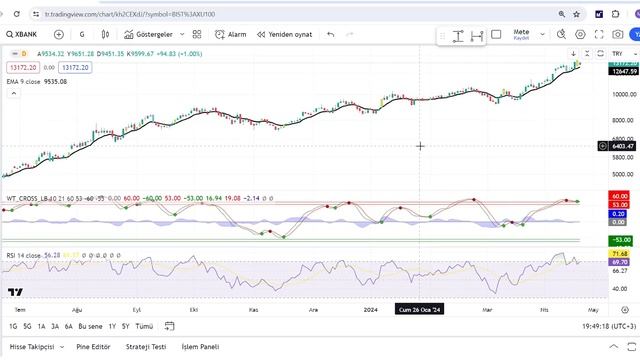This screenshot has width=640, height=360.
Task: Open the XBANK symbol search
Action: click(x=22, y=35)
